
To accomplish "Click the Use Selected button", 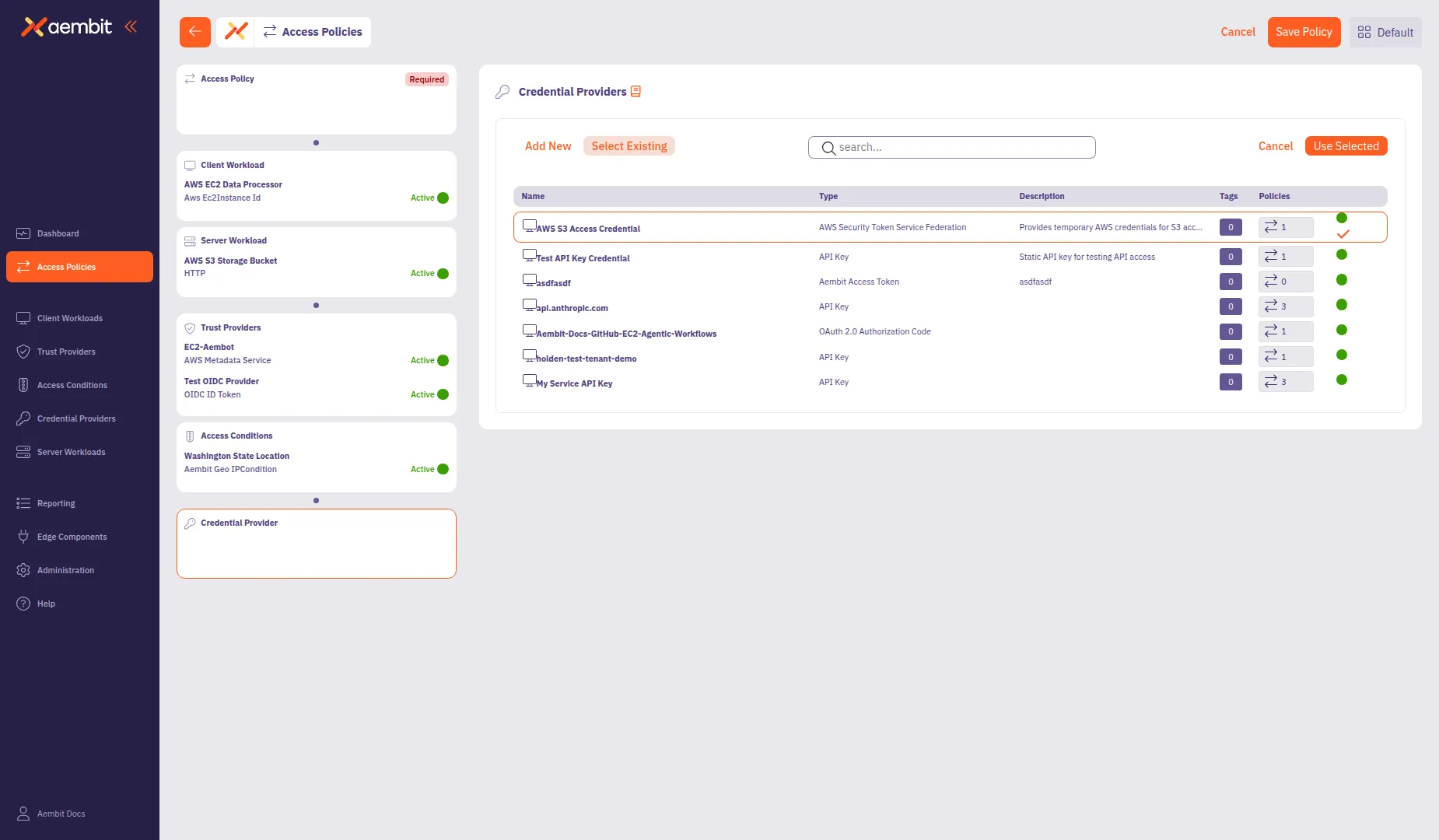I will (x=1346, y=145).
